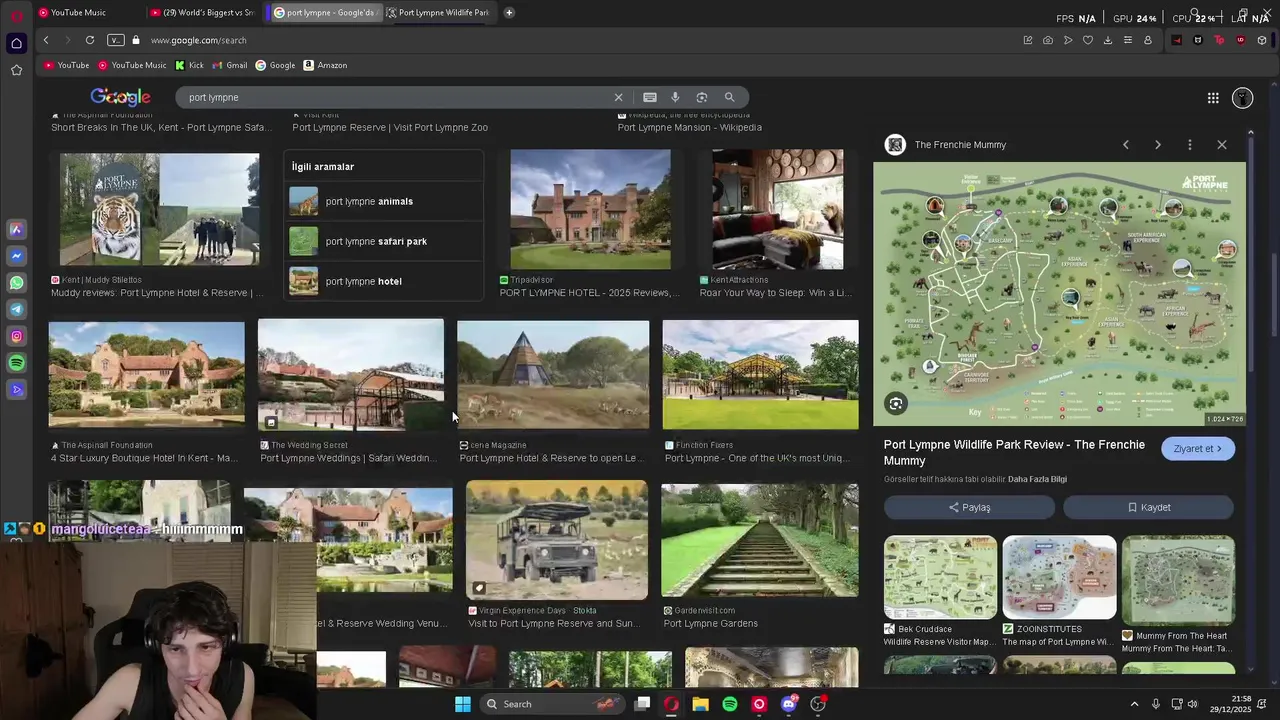Open the YouTube bookmark
The width and height of the screenshot is (1280, 720).
(66, 65)
